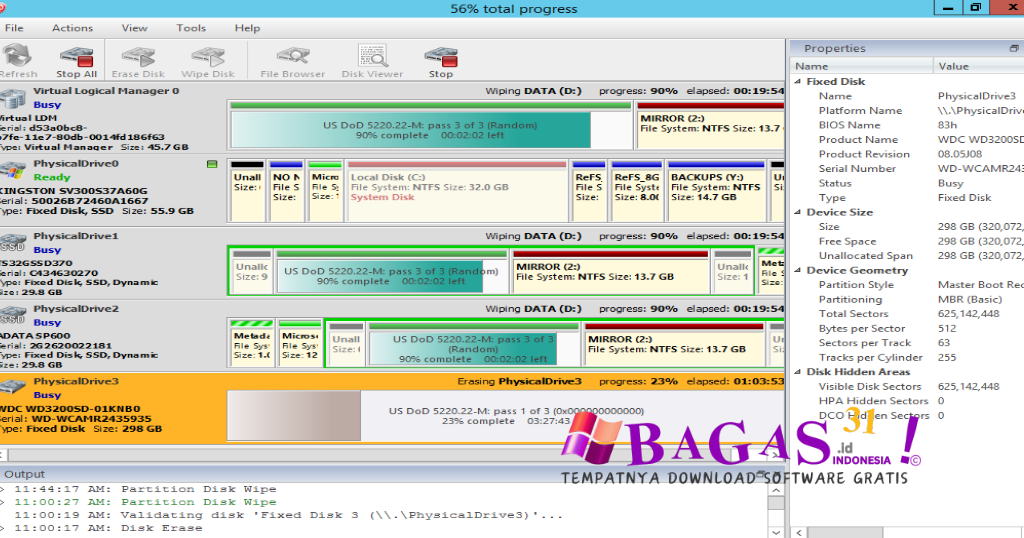Select the PhysicalDrive1 SSD icon
The width and height of the screenshot is (1024, 538).
pyautogui.click(x=13, y=243)
